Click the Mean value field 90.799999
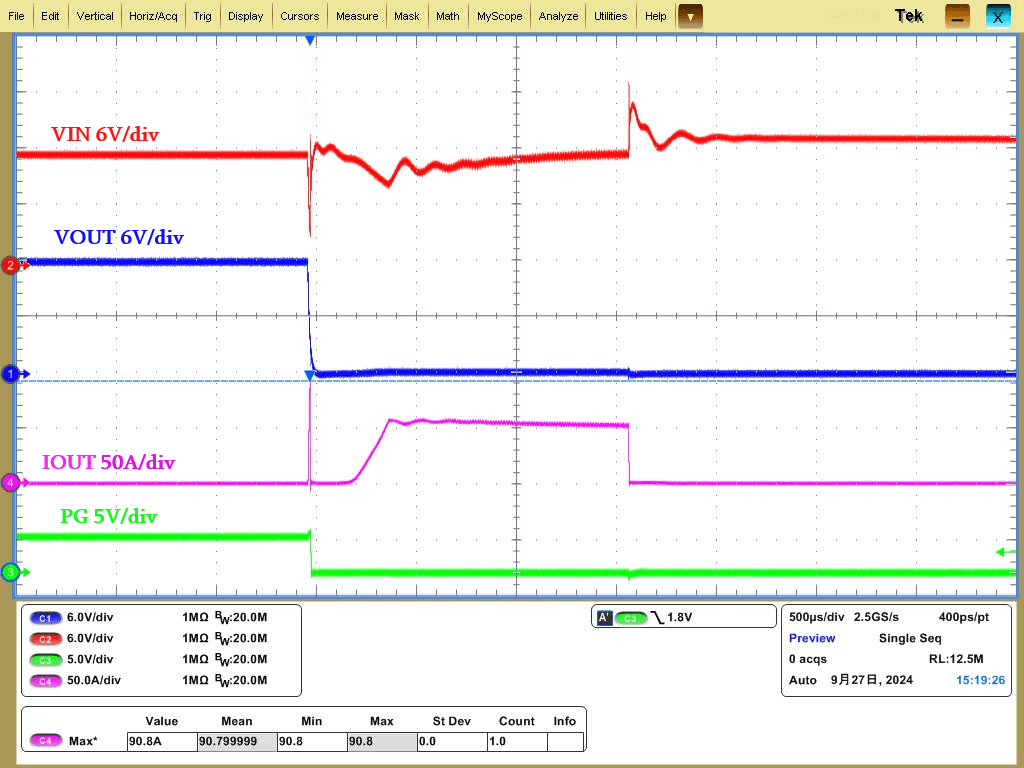 pyautogui.click(x=228, y=741)
